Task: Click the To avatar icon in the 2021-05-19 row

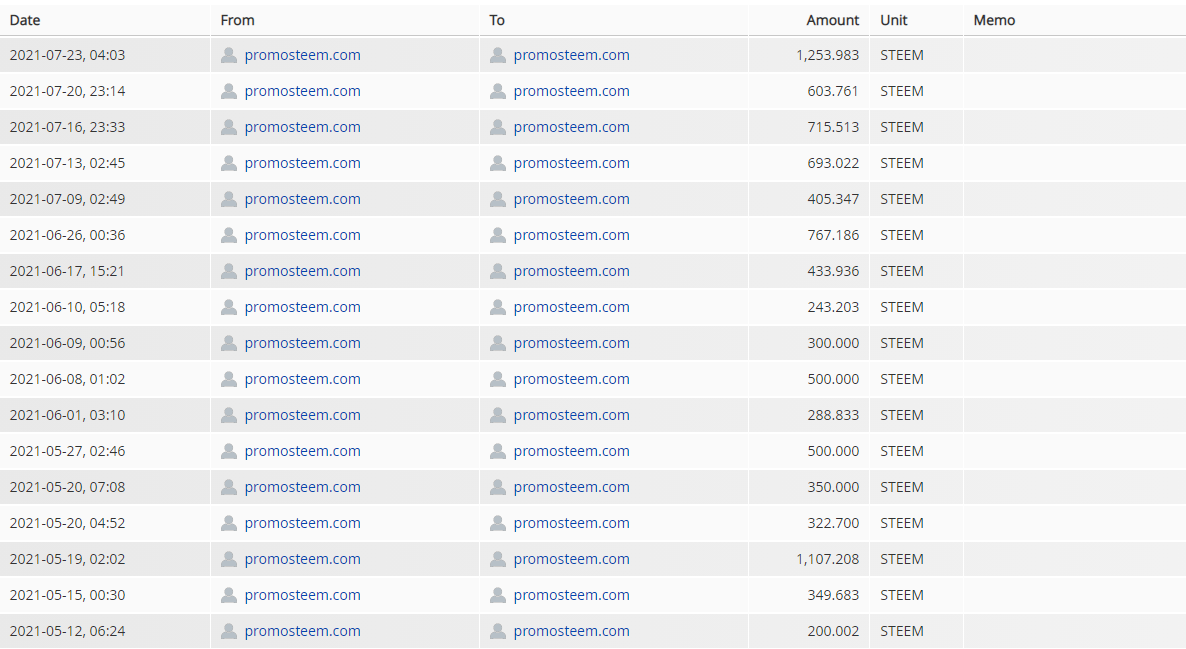Action: pos(498,559)
